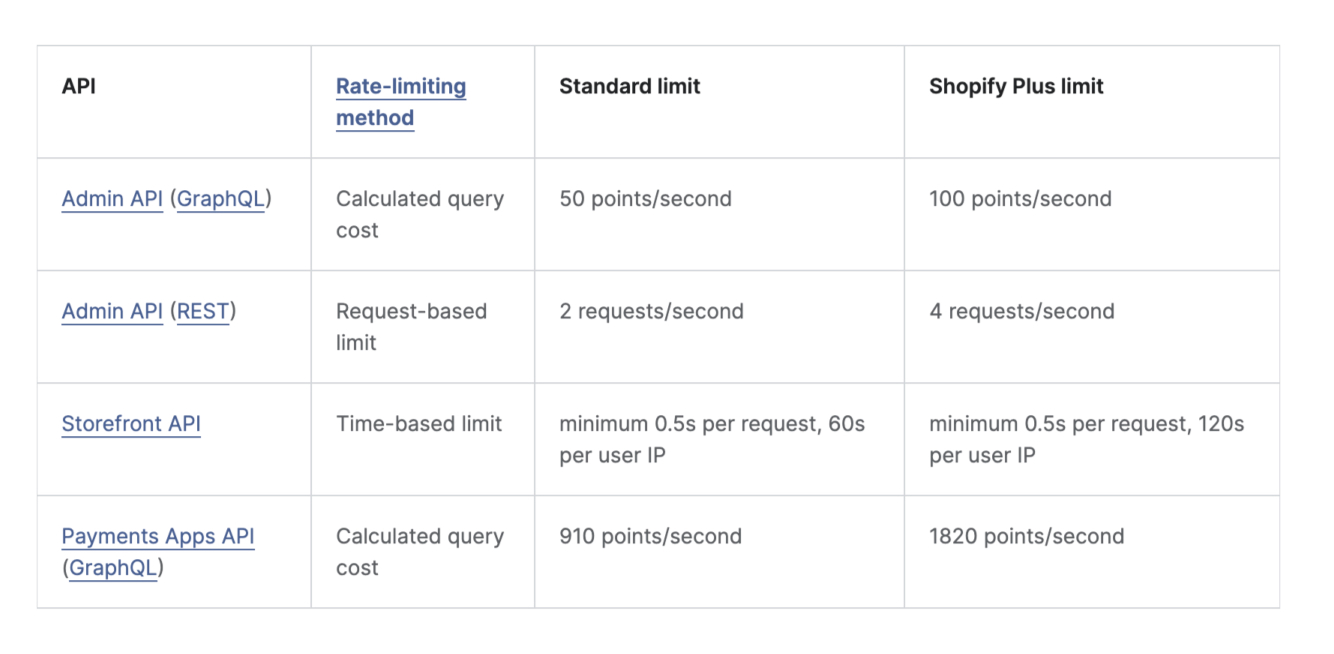
Task: Select the 4 requests/second cell
Action: (1021, 311)
